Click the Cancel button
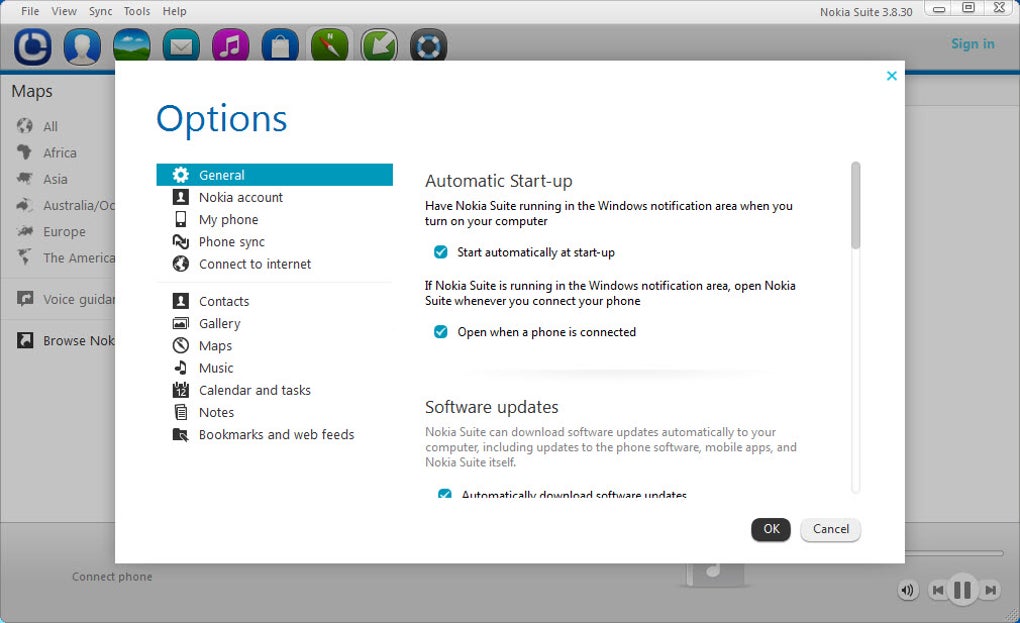 (831, 529)
